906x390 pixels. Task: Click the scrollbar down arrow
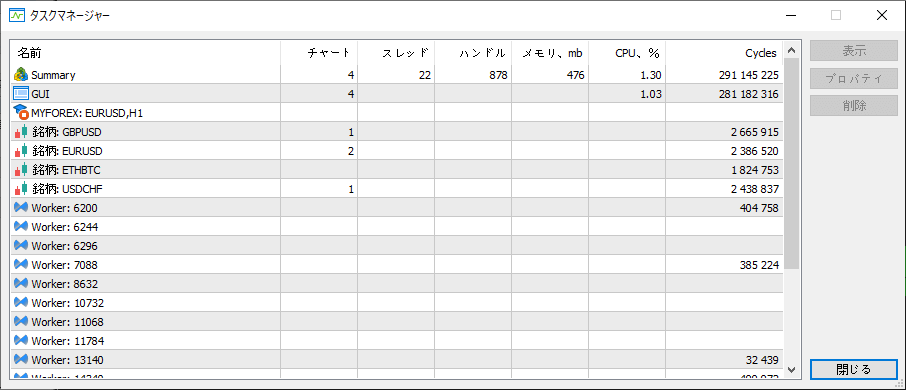tap(792, 369)
